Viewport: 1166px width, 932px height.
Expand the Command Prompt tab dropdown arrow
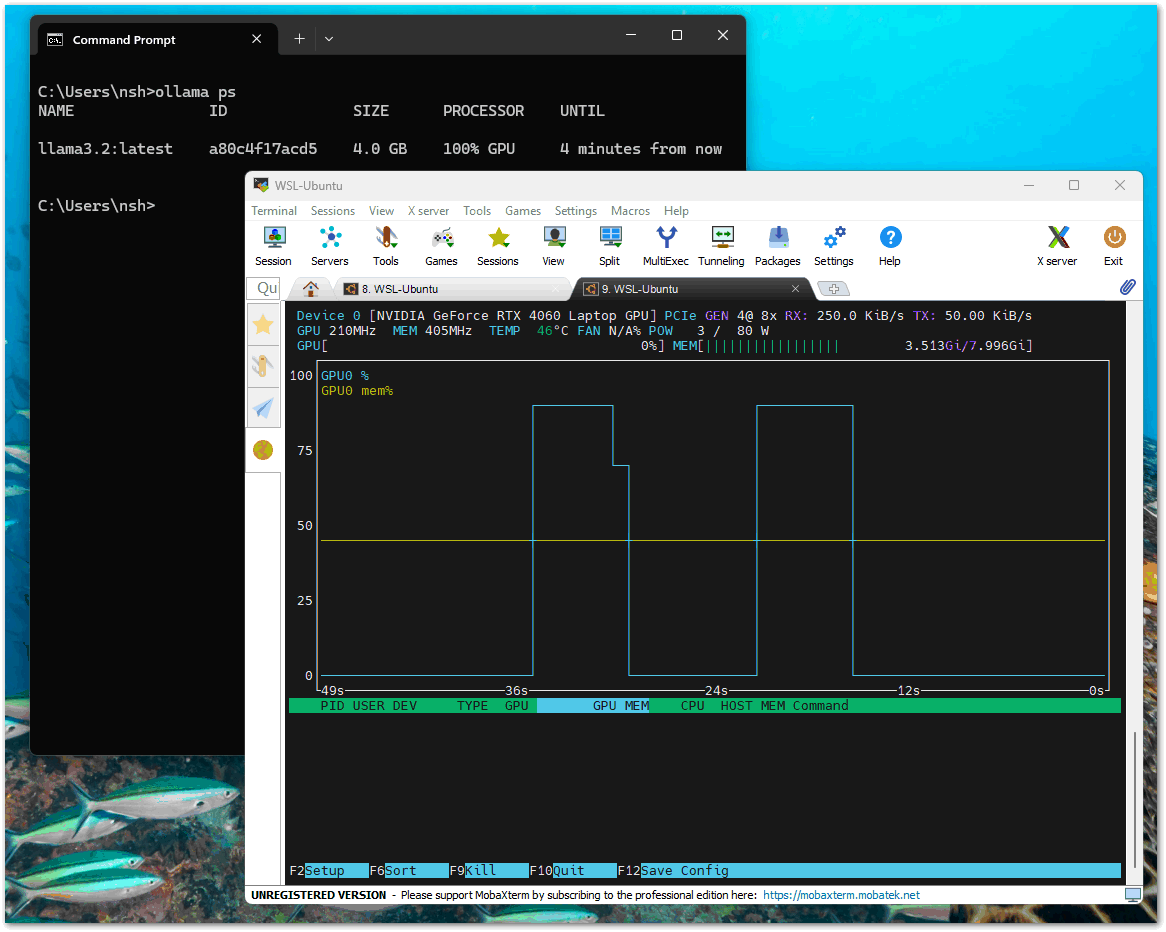[x=329, y=39]
